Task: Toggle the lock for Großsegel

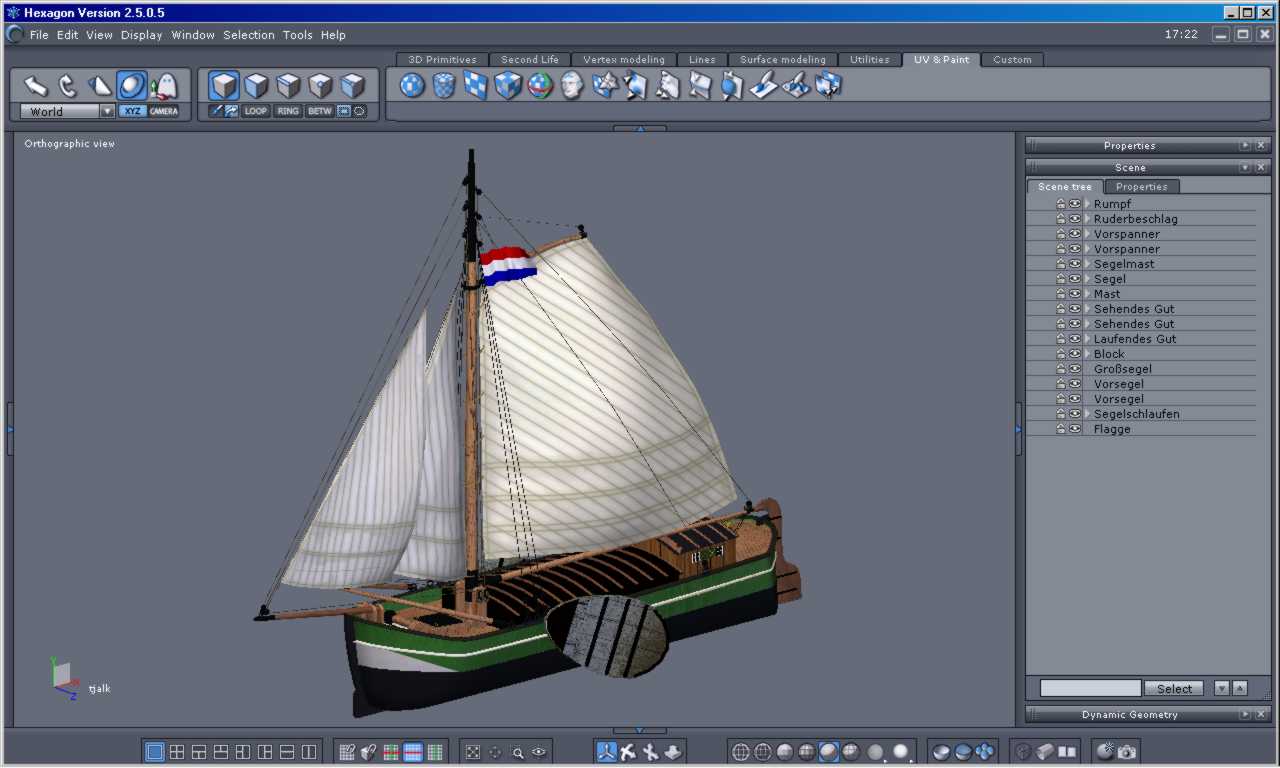Action: pos(1061,369)
